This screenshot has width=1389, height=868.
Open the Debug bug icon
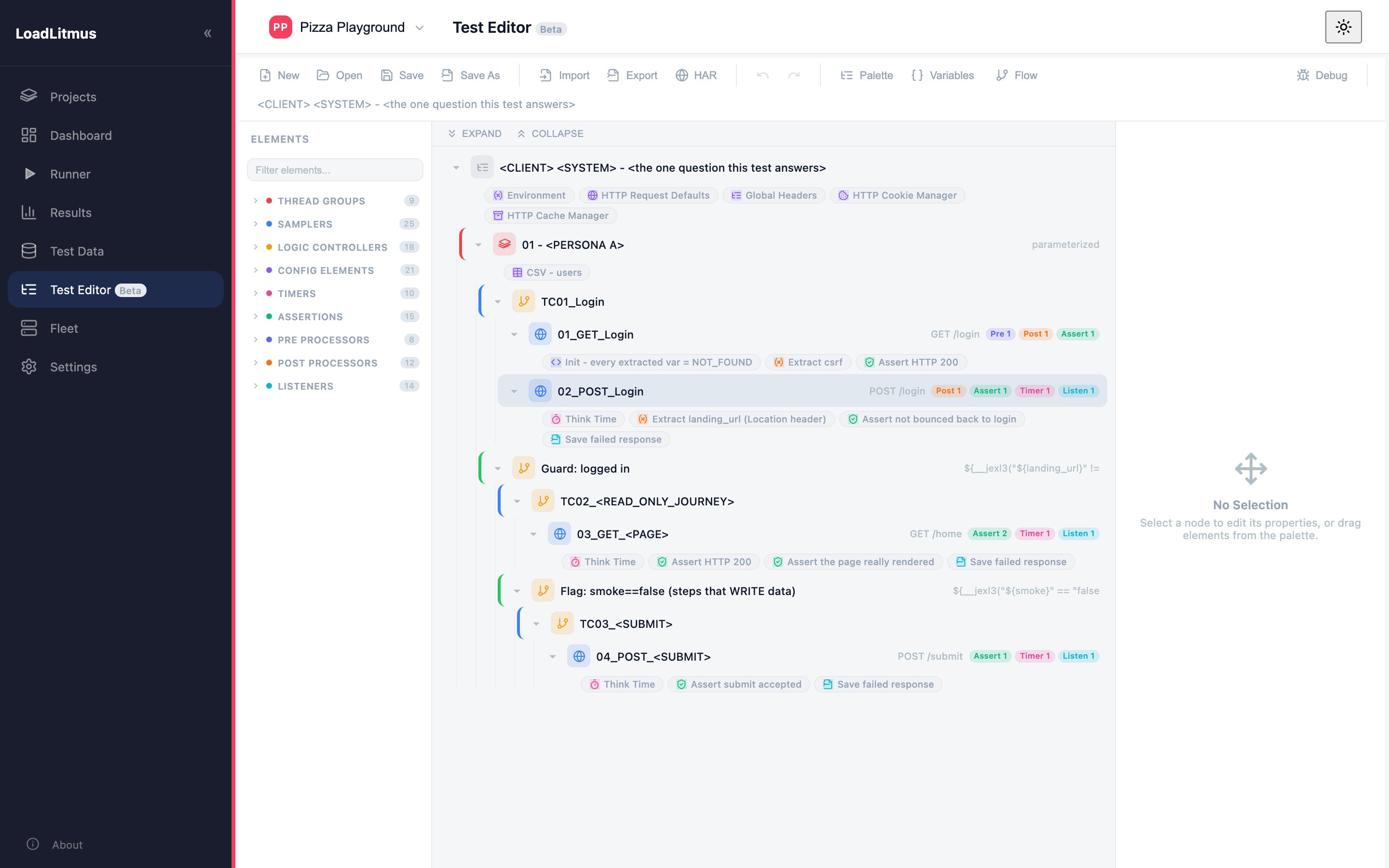click(x=1303, y=75)
